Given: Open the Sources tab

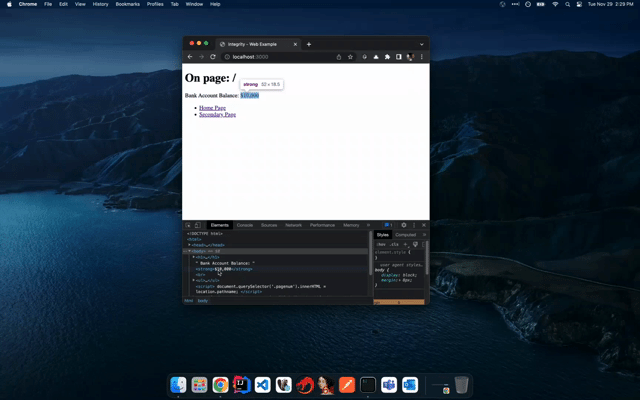Looking at the screenshot, I should [x=269, y=225].
